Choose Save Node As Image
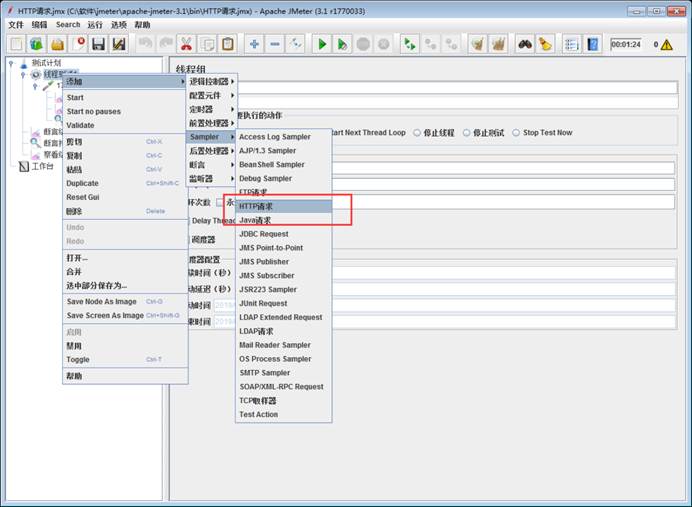Image resolution: width=692 pixels, height=507 pixels. [x=124, y=301]
